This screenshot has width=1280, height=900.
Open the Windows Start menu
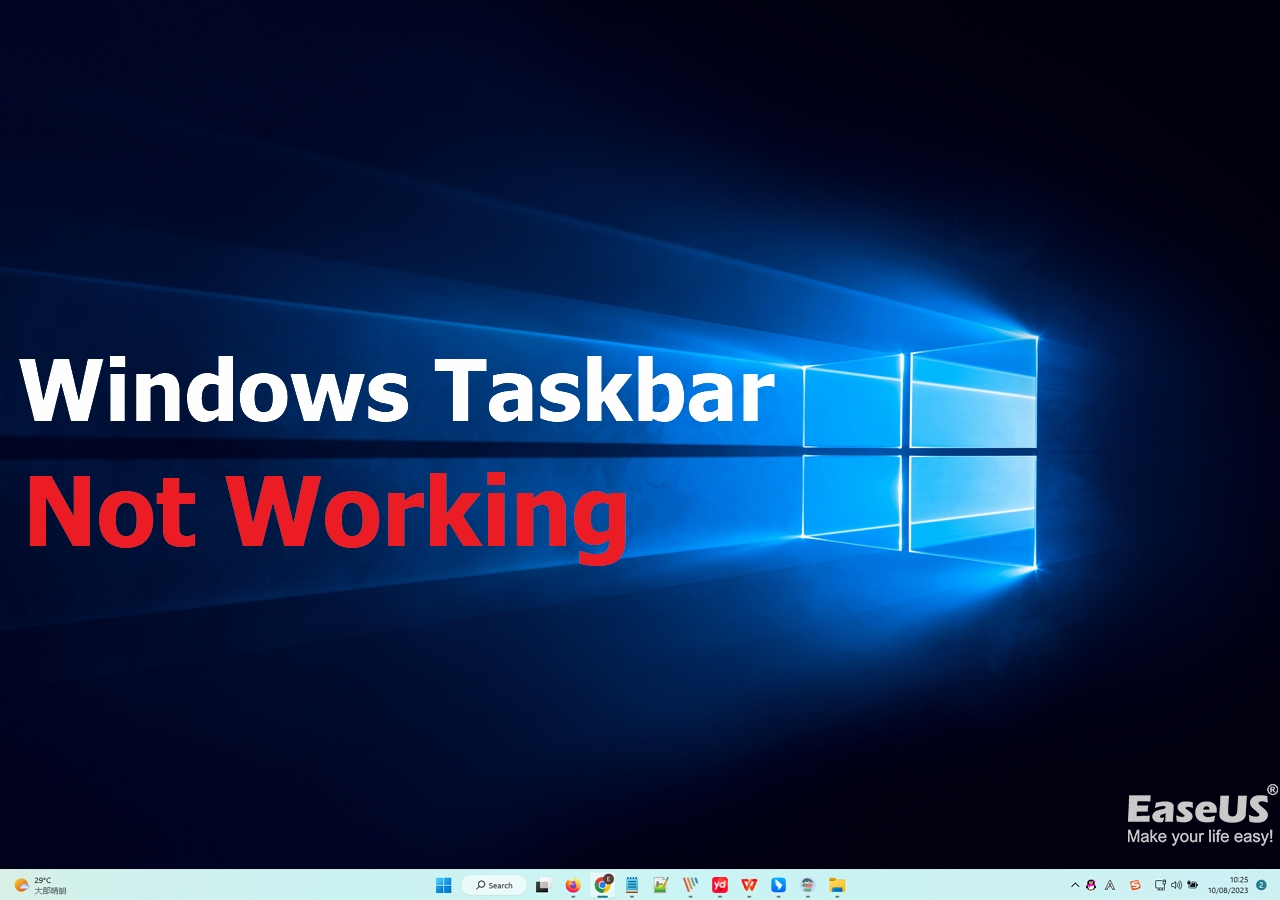[x=444, y=885]
